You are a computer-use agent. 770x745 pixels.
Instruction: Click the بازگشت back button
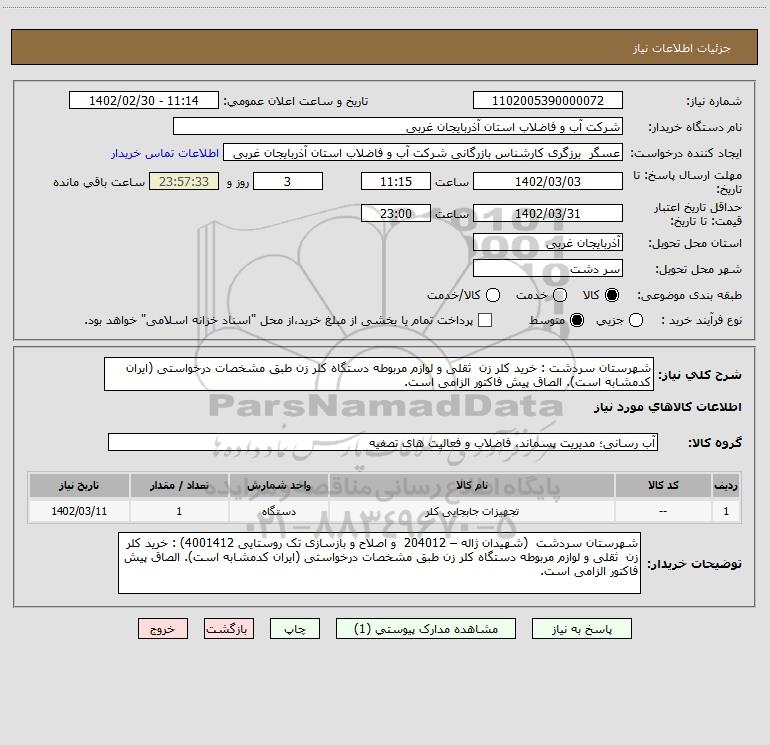pos(229,629)
